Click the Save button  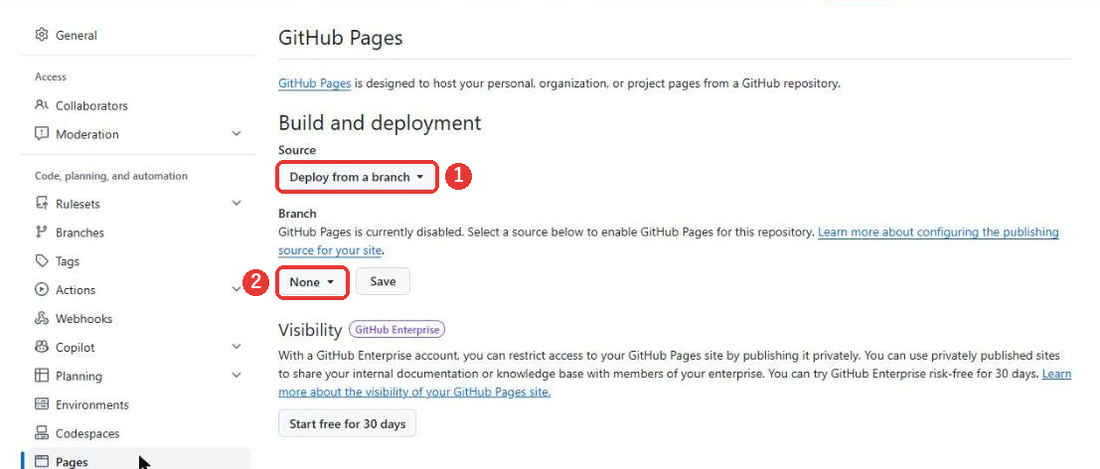(383, 281)
